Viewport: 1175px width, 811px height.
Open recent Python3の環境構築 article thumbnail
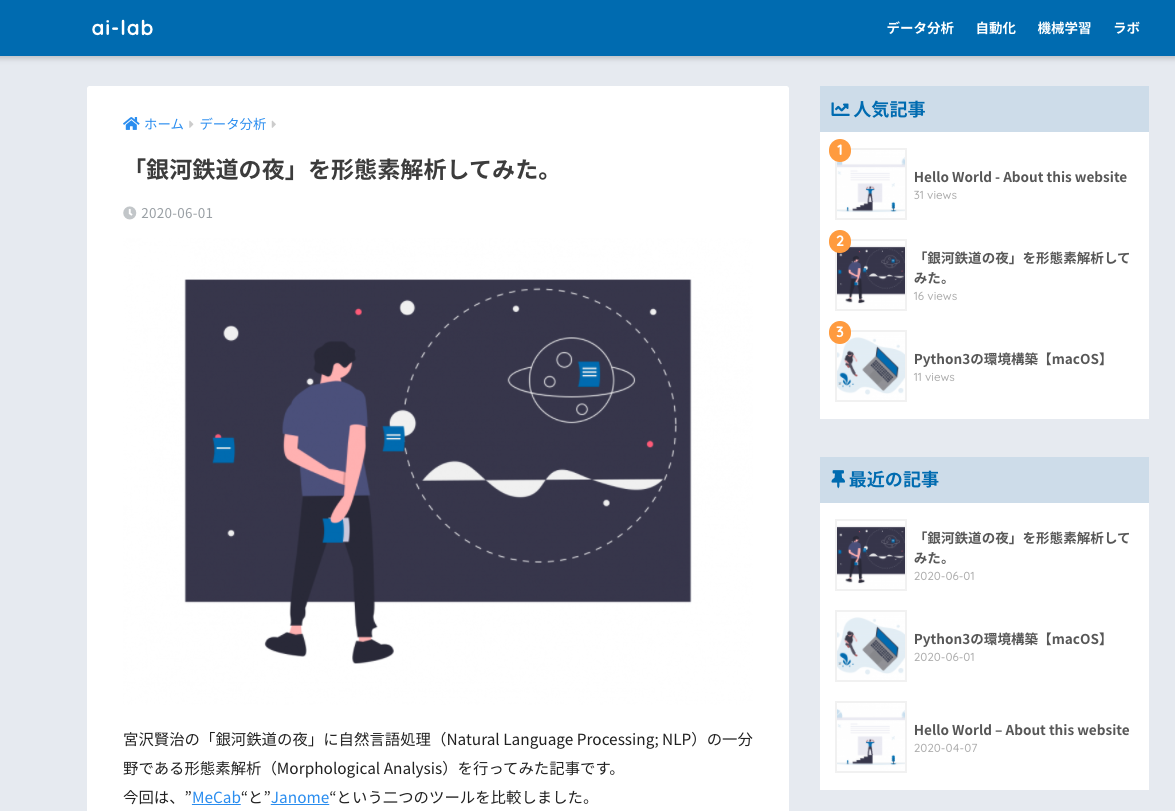tap(871, 646)
